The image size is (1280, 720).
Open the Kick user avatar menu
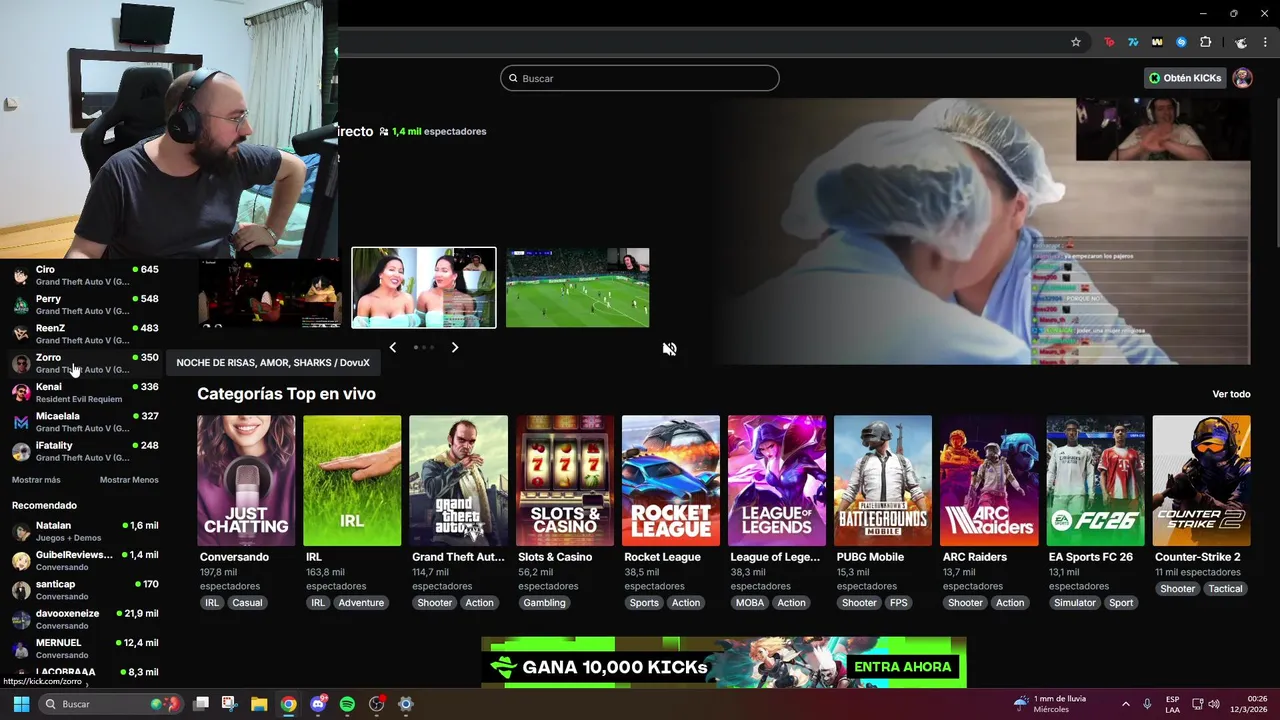click(x=1243, y=78)
